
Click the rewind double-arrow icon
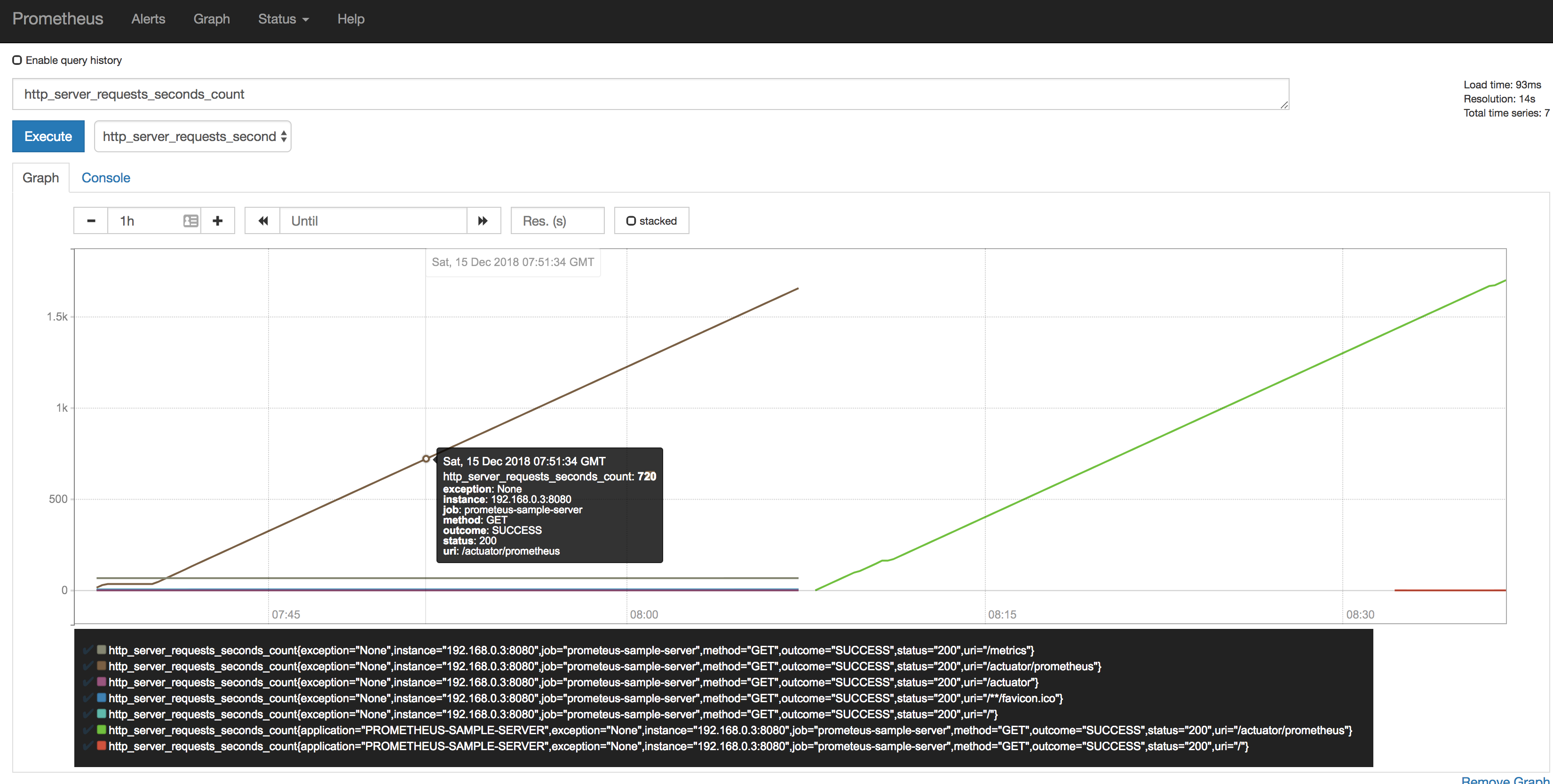click(263, 221)
